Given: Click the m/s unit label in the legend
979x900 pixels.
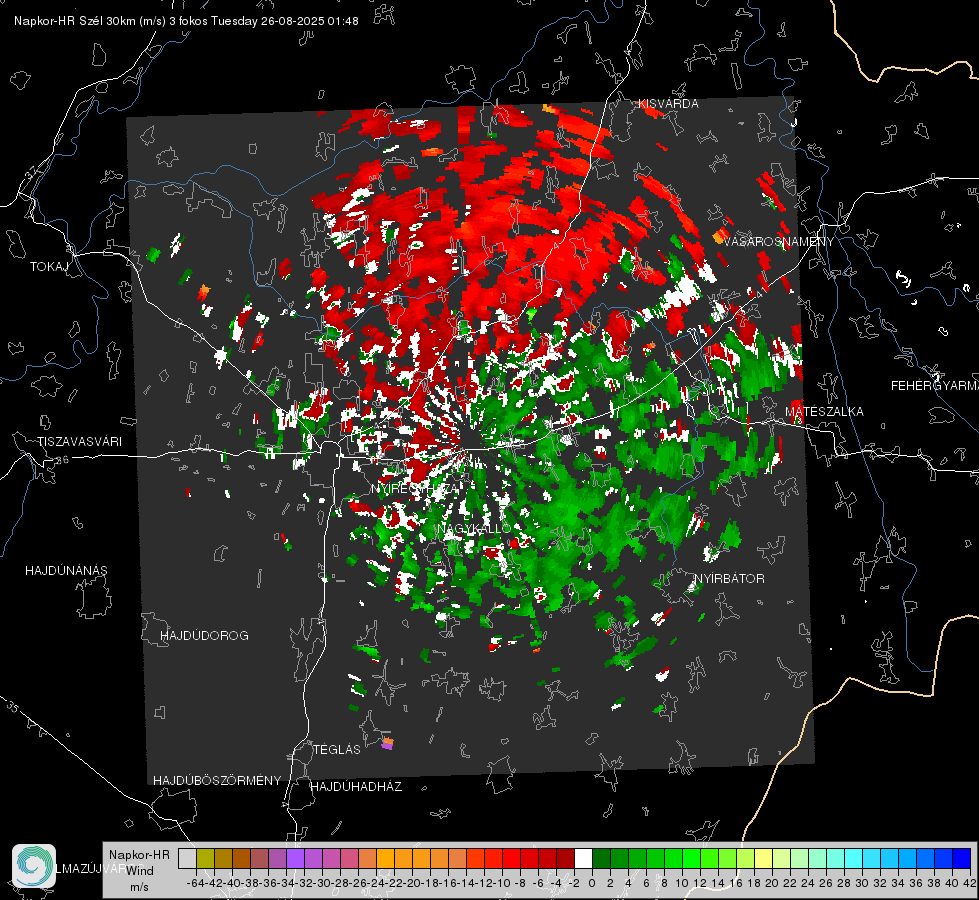Looking at the screenshot, I should pos(139,887).
